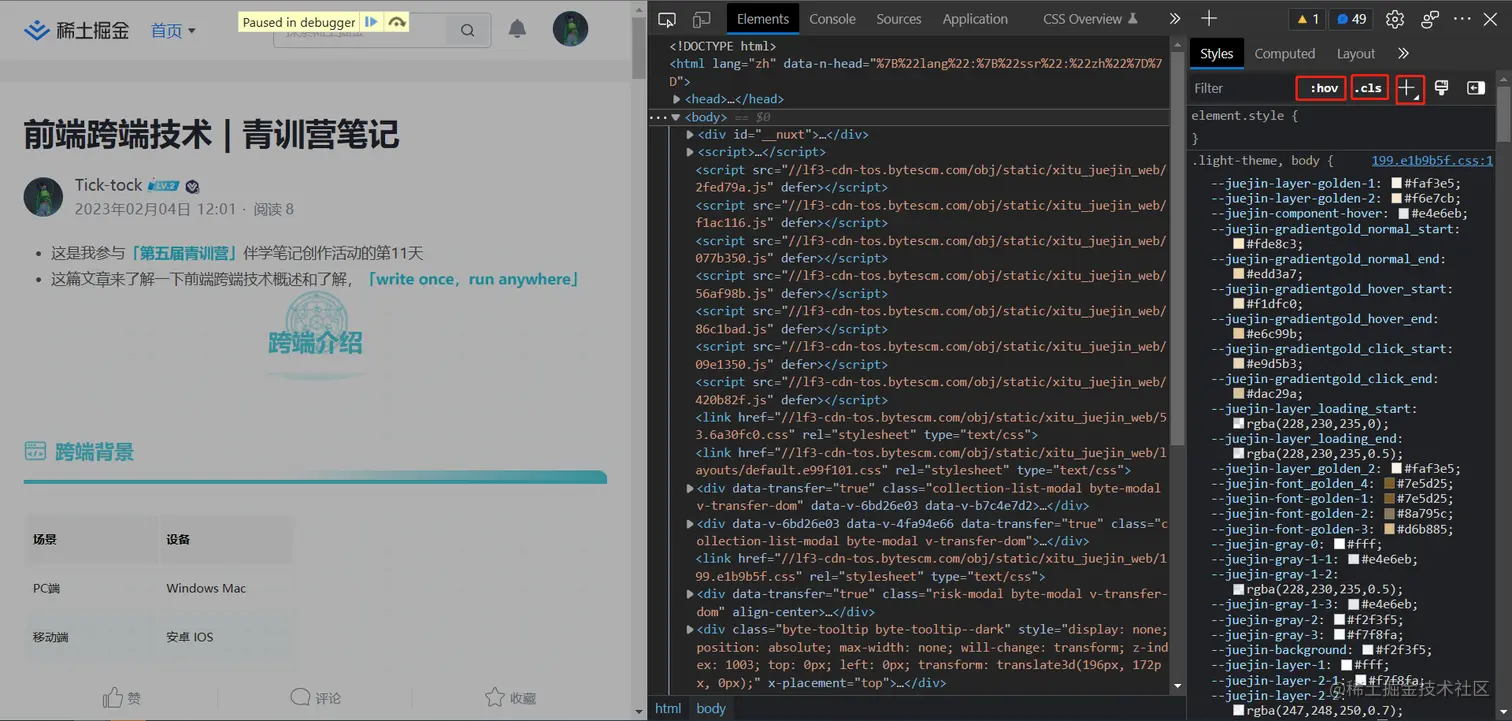1512x721 pixels.
Task: Open color picker for --juejin-component-hover swatch
Action: point(1403,214)
